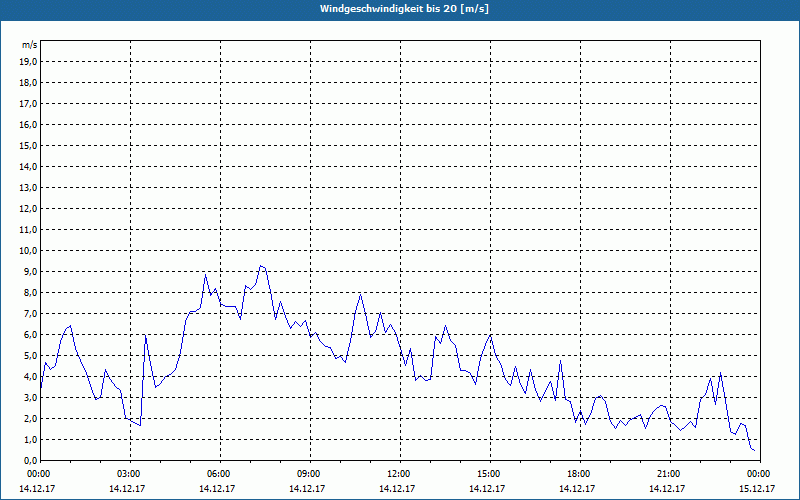Click the 15:00 time axis label

pyautogui.click(x=490, y=474)
